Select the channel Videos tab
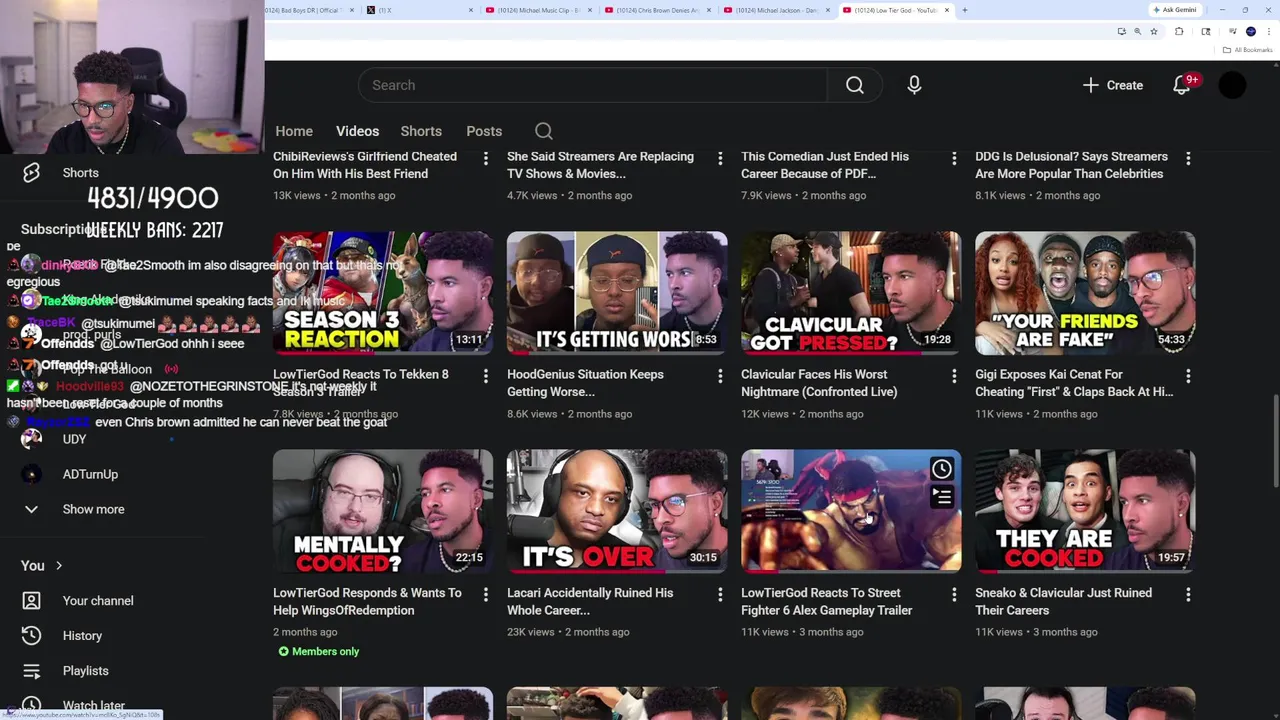The height and width of the screenshot is (720, 1280). (x=357, y=131)
